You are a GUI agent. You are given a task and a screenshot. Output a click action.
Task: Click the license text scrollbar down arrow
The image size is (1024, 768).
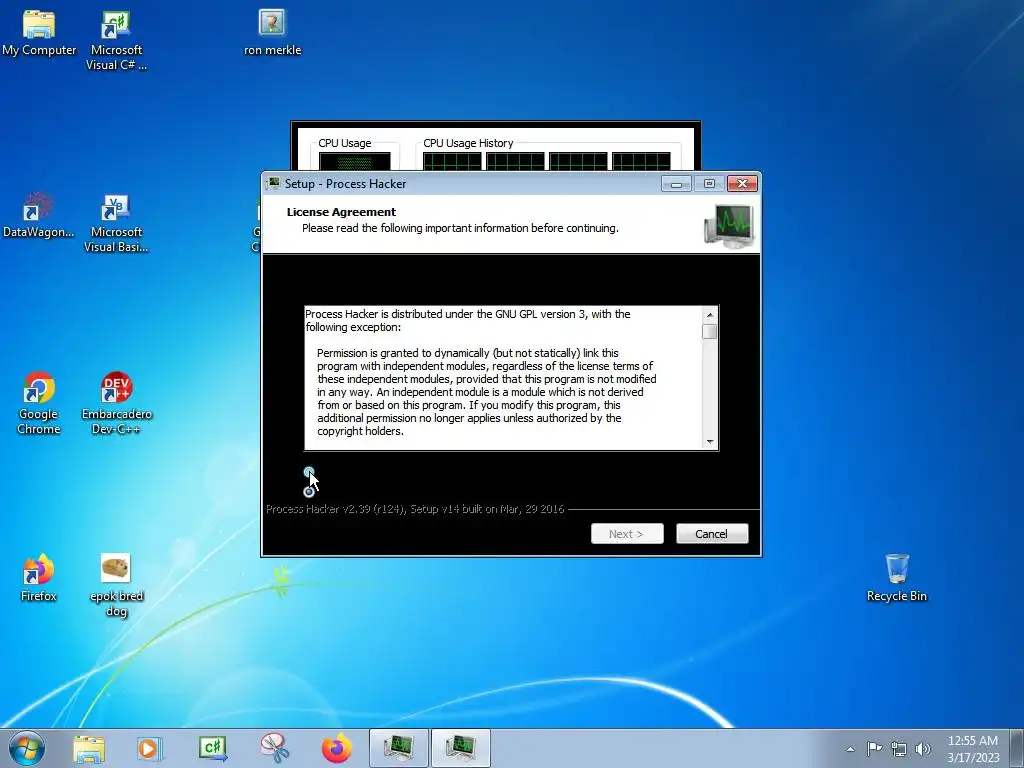[710, 442]
